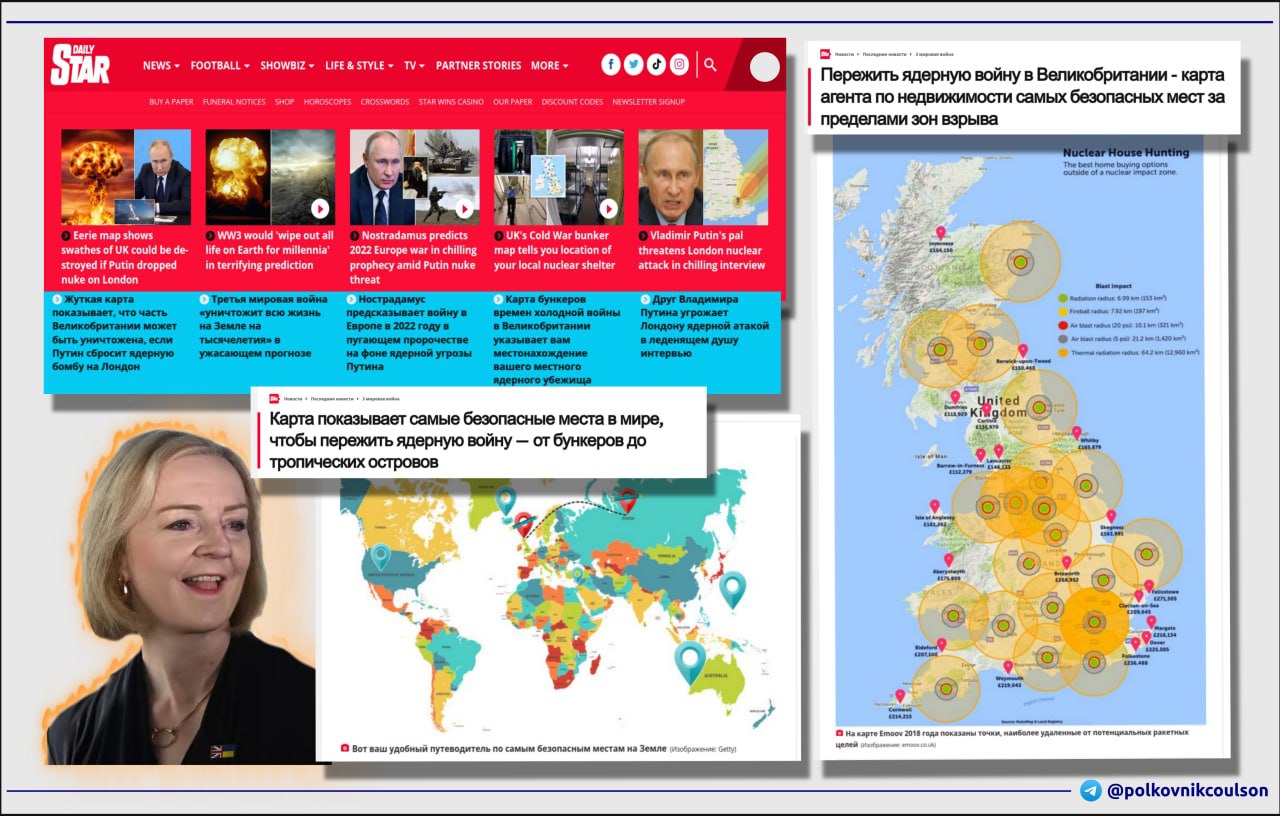This screenshot has width=1280, height=816.
Task: Go to BUY A PAPER
Action: point(171,102)
